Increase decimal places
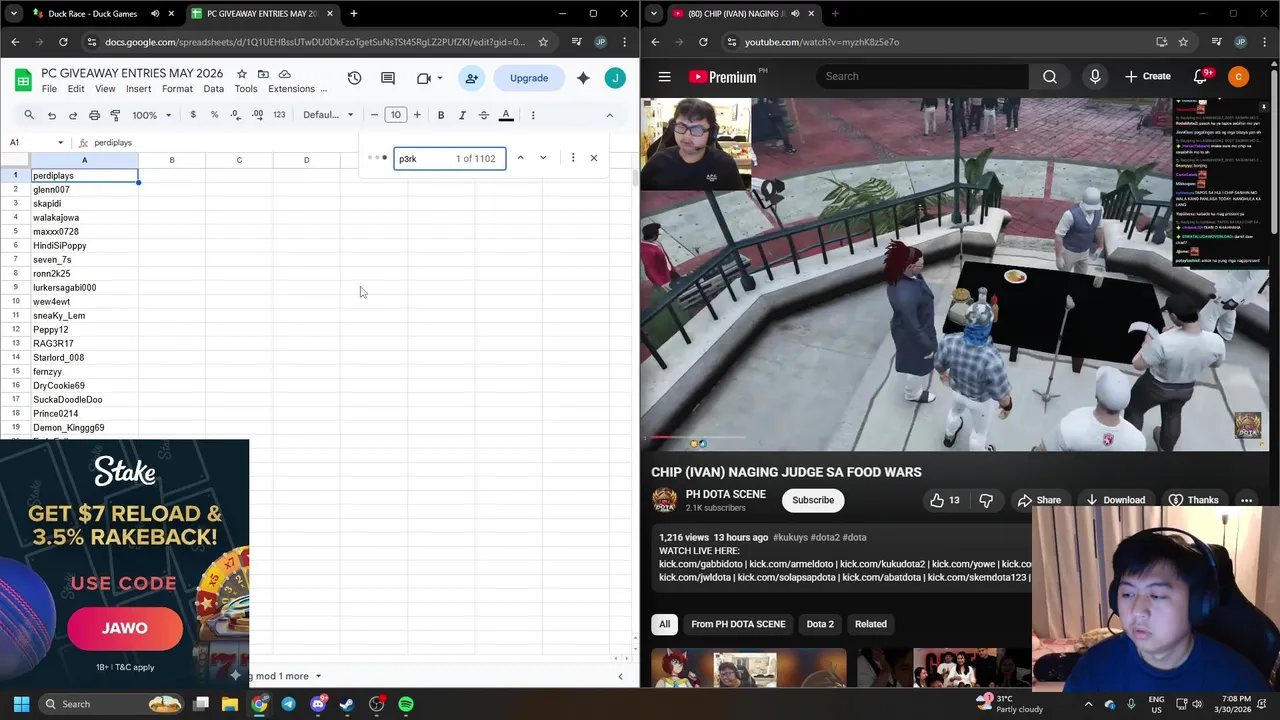 coord(257,115)
